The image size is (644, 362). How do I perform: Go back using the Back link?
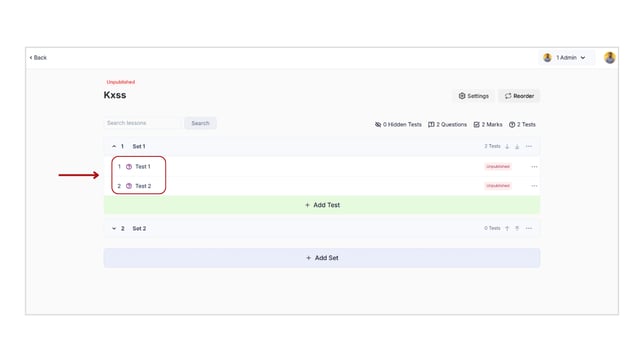point(38,58)
